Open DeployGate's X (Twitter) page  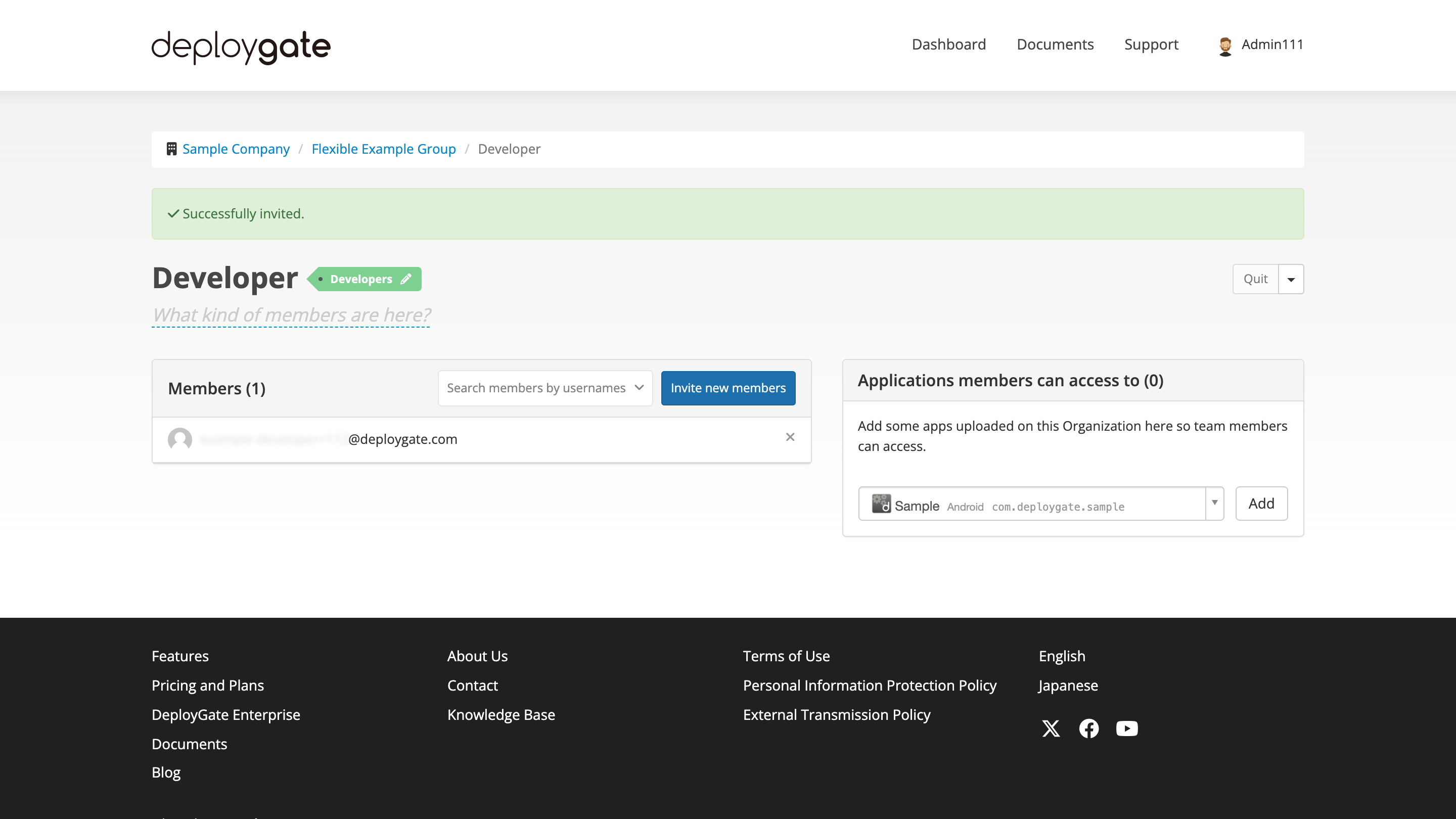pyautogui.click(x=1051, y=729)
